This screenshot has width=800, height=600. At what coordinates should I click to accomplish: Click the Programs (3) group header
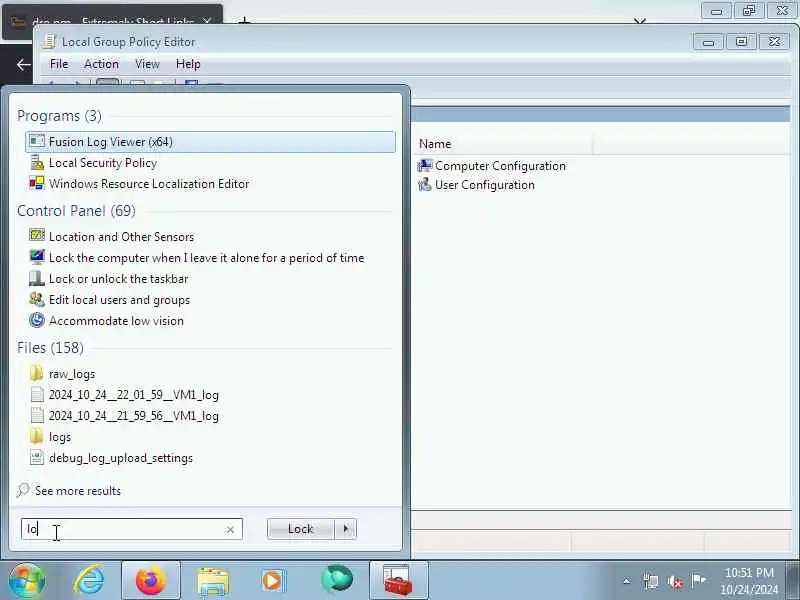59,116
